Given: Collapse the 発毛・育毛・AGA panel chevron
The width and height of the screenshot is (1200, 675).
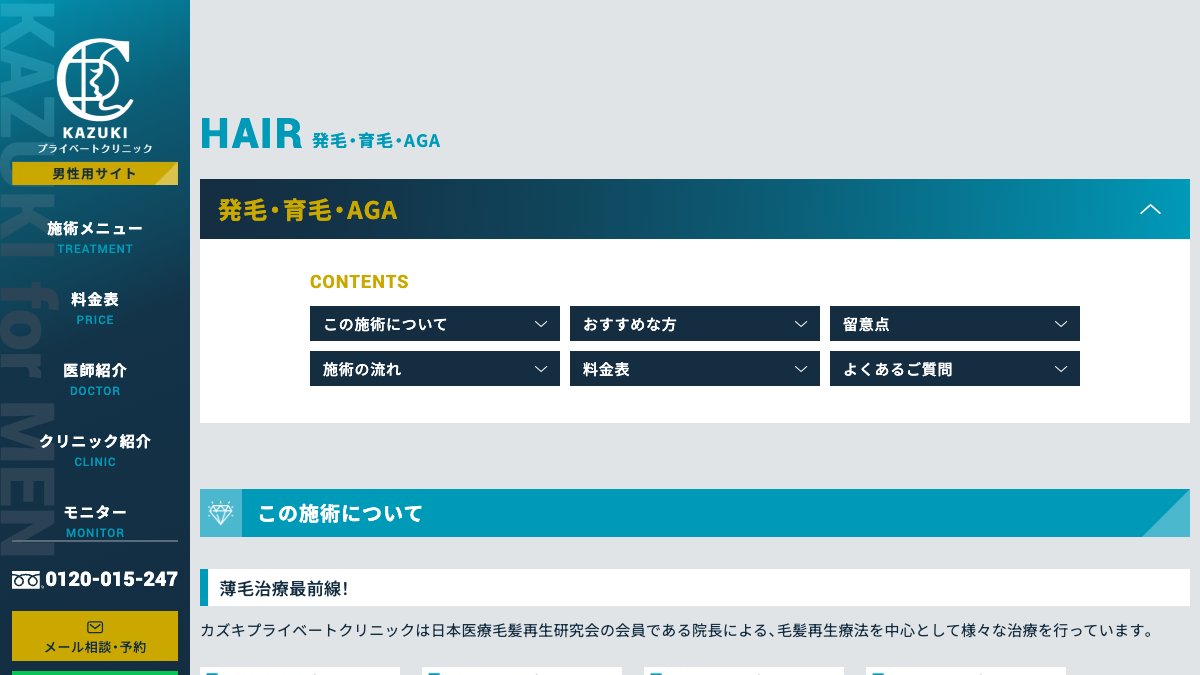Looking at the screenshot, I should pos(1151,209).
